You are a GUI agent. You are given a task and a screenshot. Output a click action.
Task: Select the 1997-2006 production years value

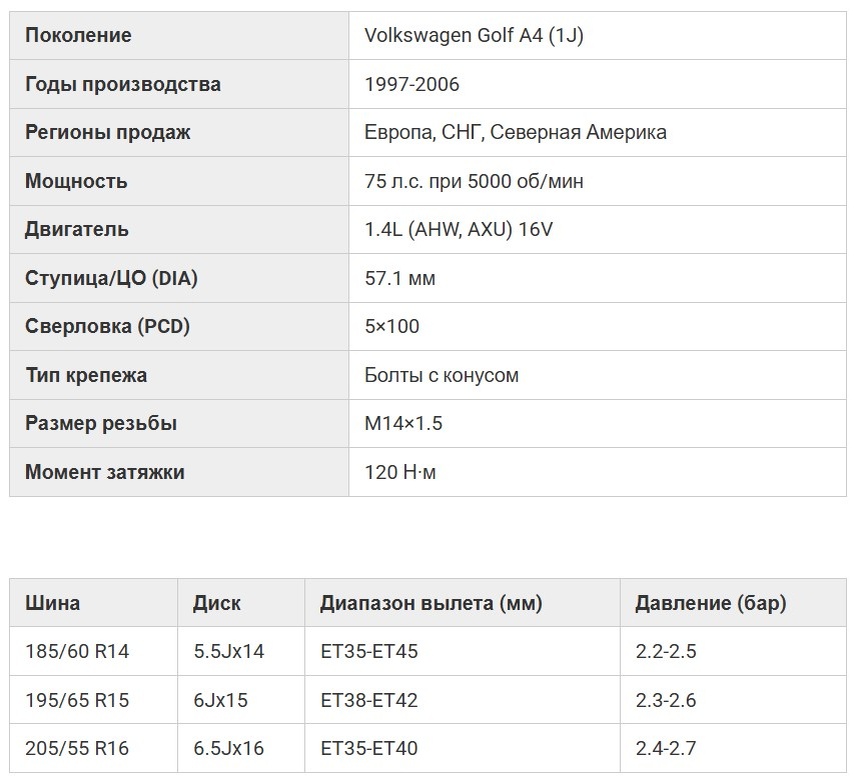tap(412, 84)
